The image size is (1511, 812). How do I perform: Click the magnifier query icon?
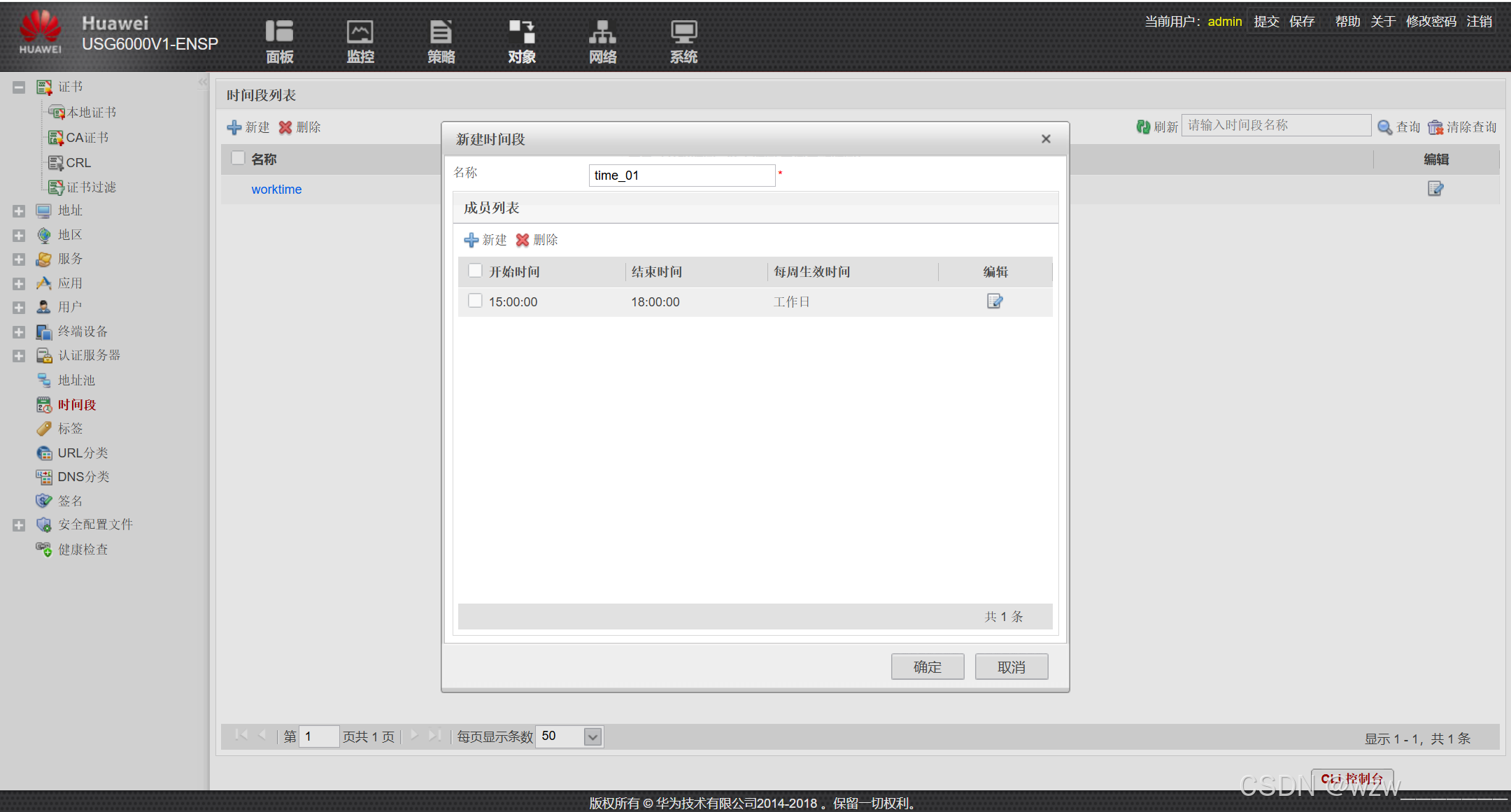pyautogui.click(x=1384, y=127)
